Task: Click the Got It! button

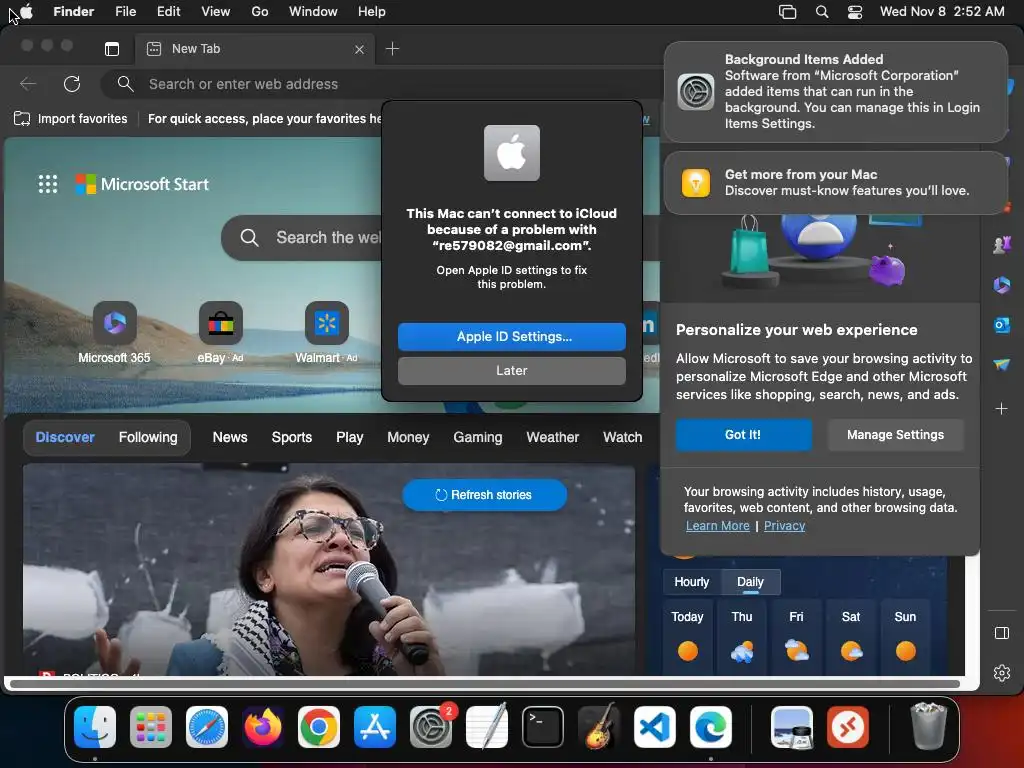Action: 743,435
